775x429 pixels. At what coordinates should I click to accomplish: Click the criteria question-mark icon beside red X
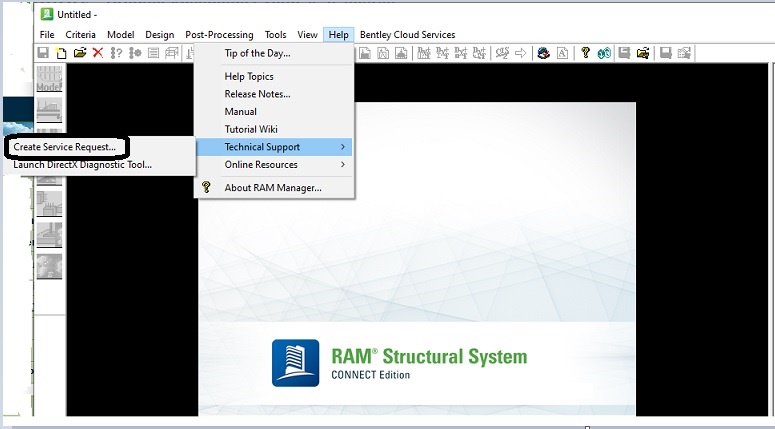click(116, 53)
